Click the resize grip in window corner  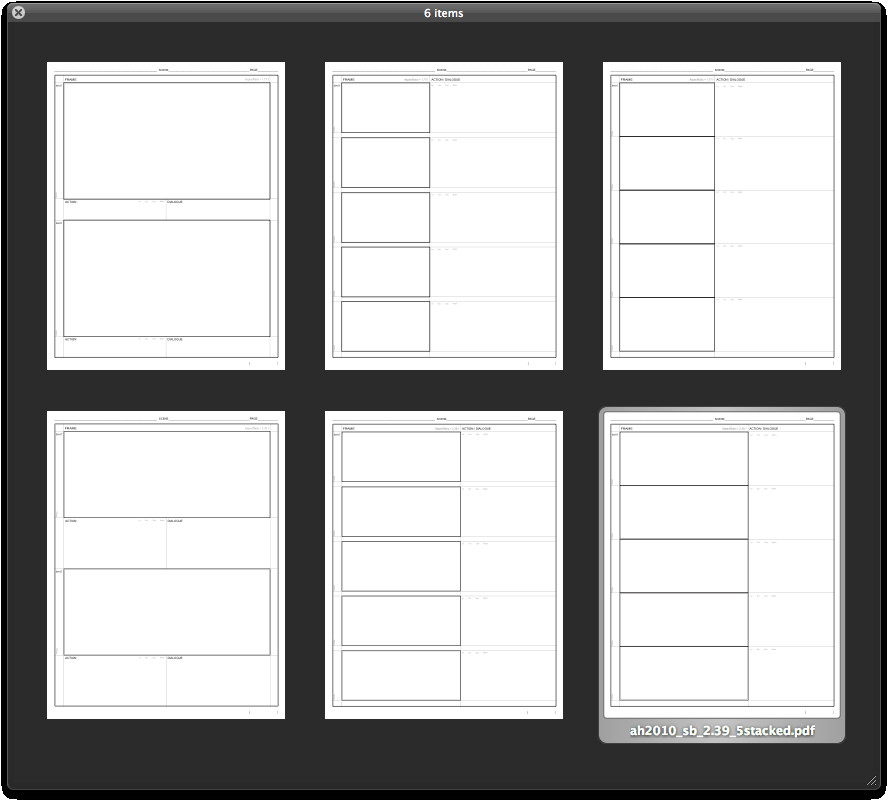871,779
